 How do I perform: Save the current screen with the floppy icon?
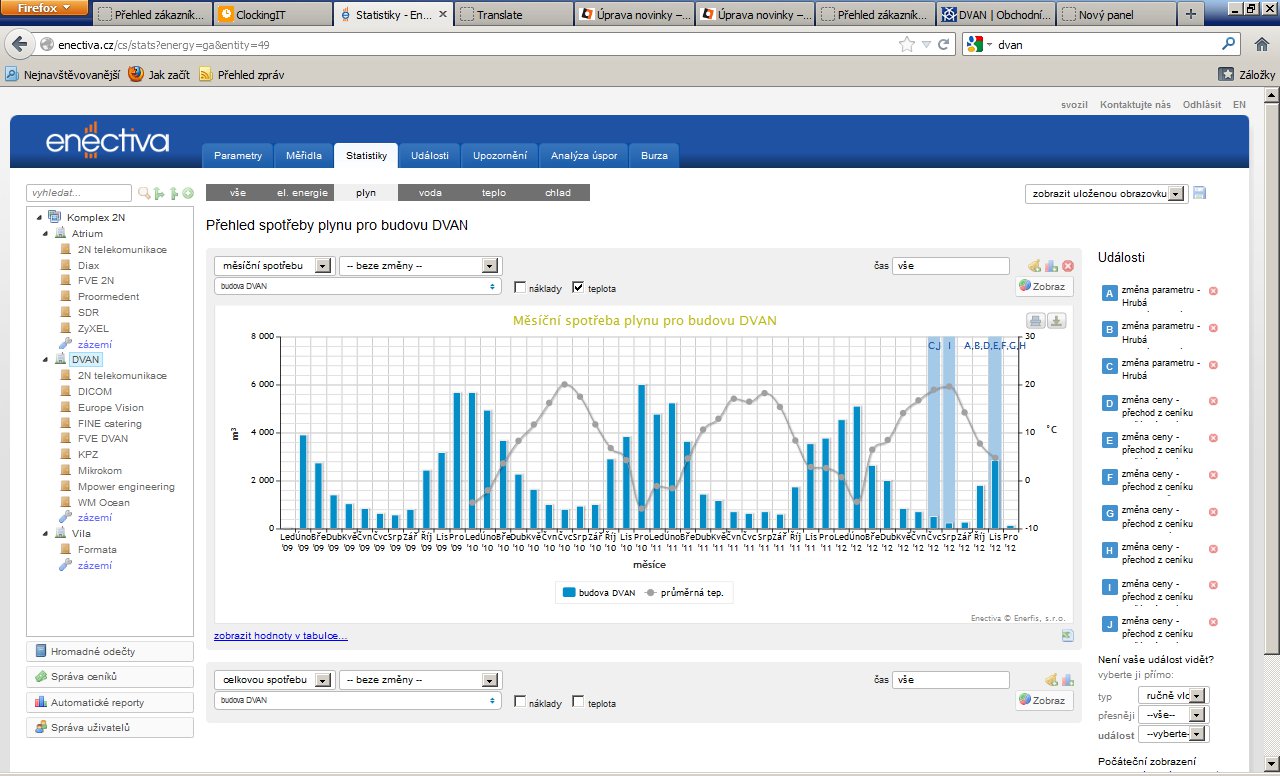point(1200,193)
